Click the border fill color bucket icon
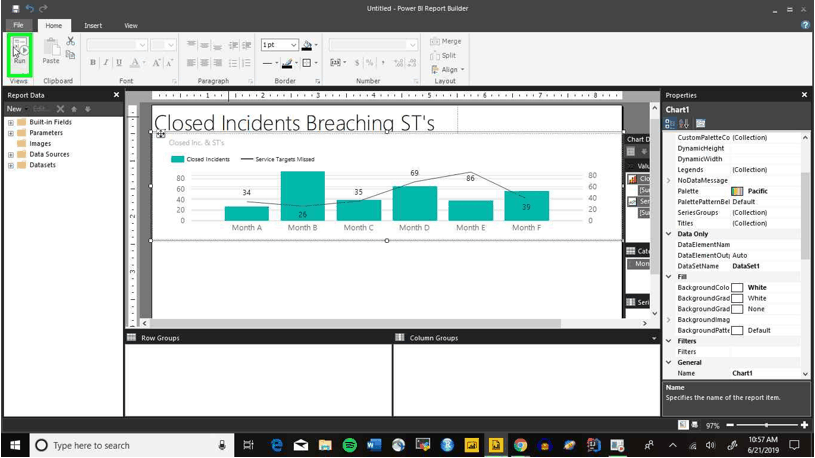The image size is (815, 458). tap(307, 45)
